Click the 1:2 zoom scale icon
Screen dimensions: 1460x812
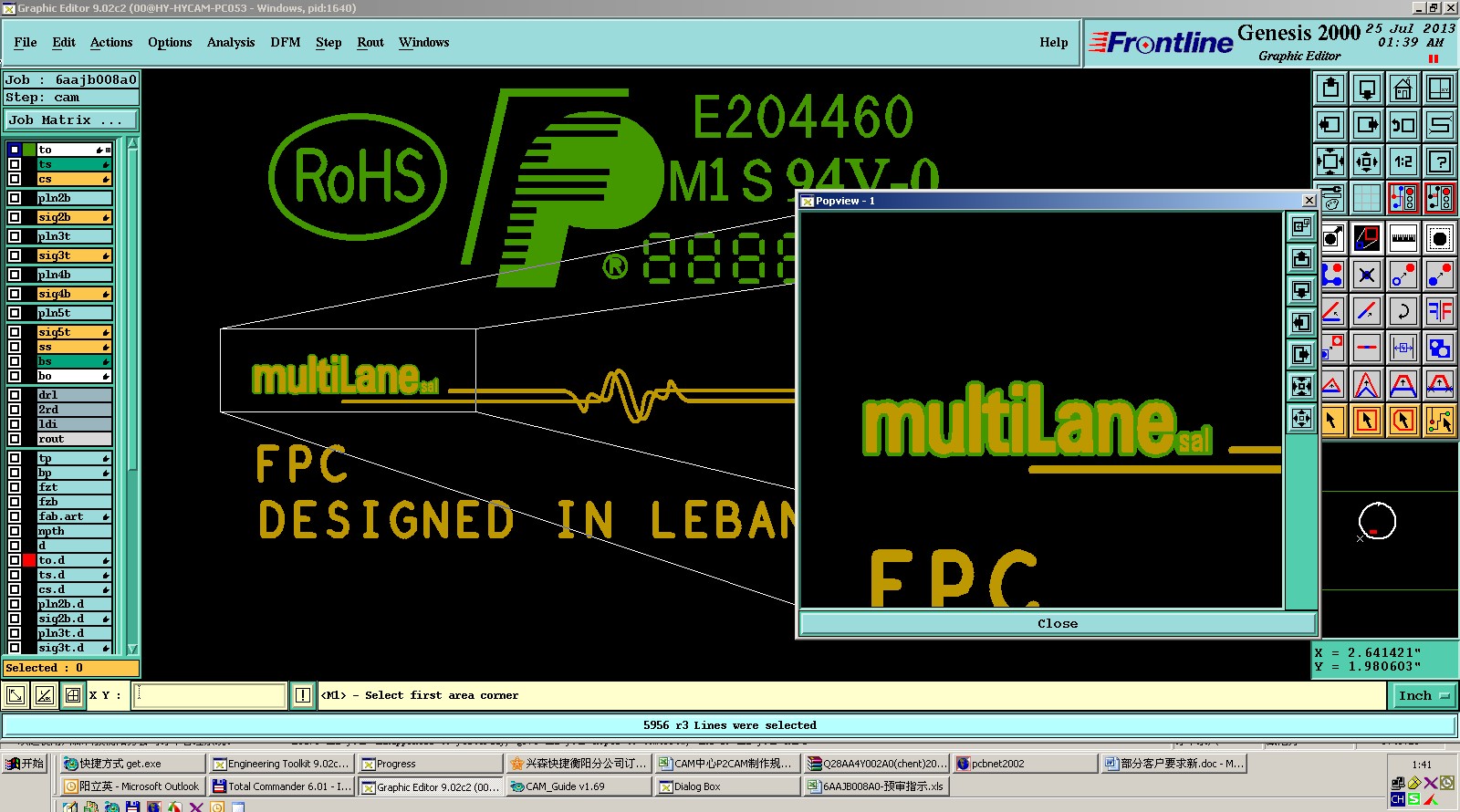[x=1403, y=161]
